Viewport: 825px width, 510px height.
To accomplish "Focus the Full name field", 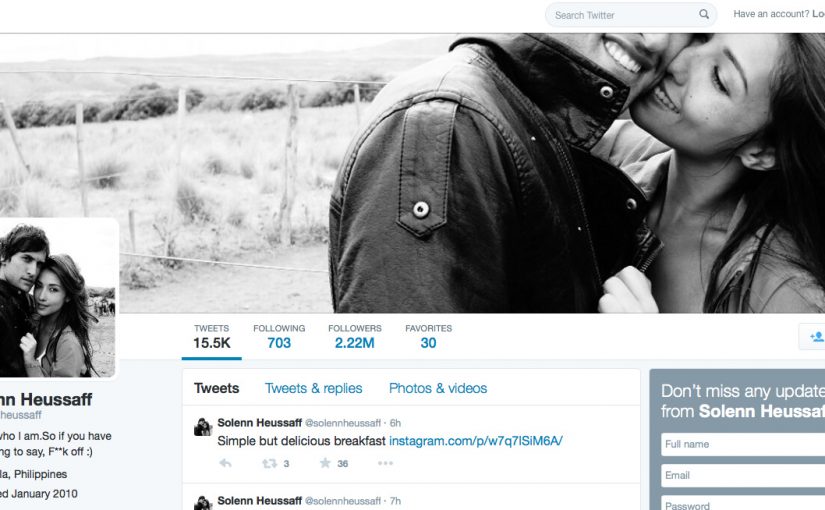I will point(743,444).
